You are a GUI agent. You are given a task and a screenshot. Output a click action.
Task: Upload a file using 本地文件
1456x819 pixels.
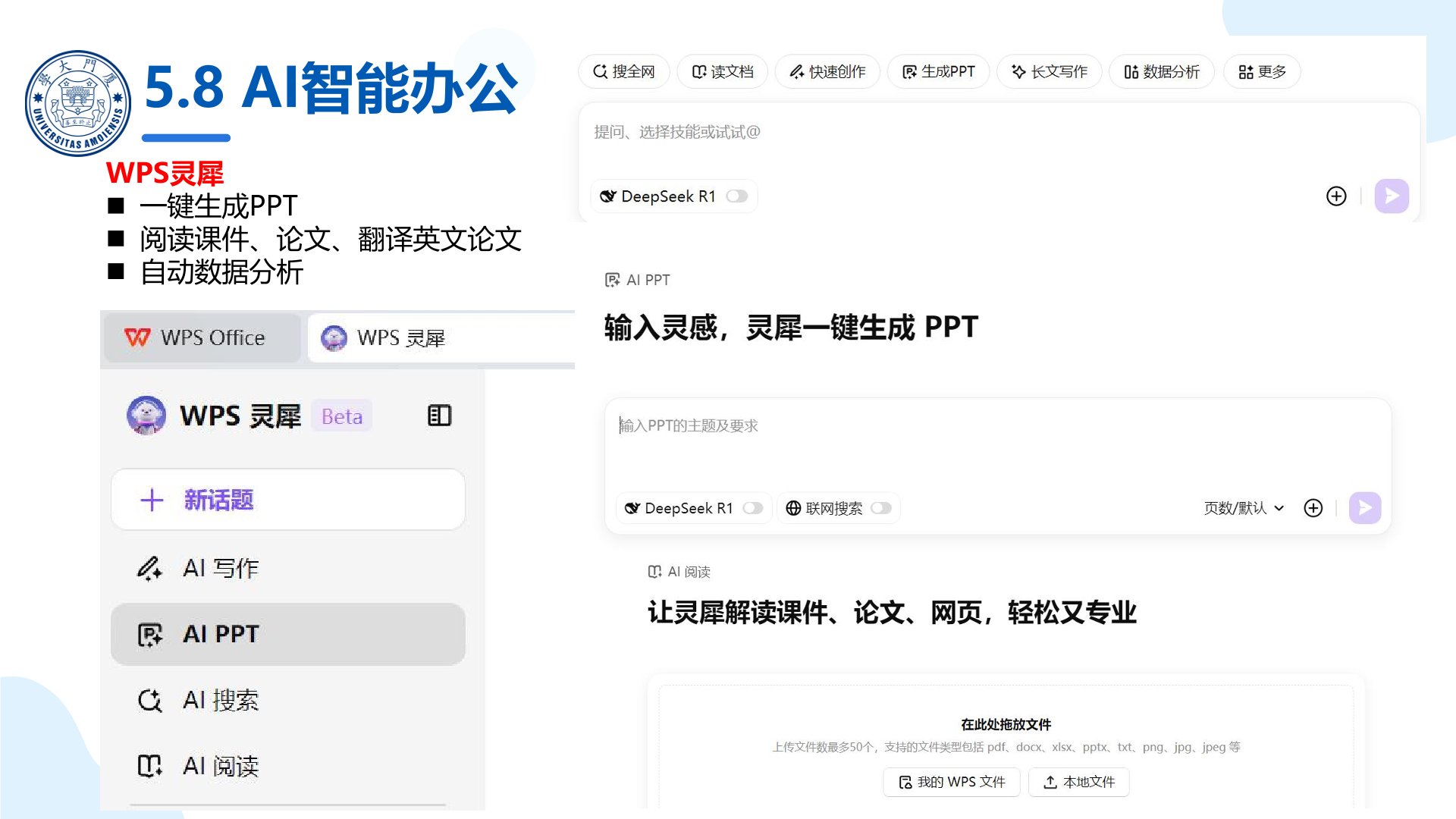coord(1078,782)
